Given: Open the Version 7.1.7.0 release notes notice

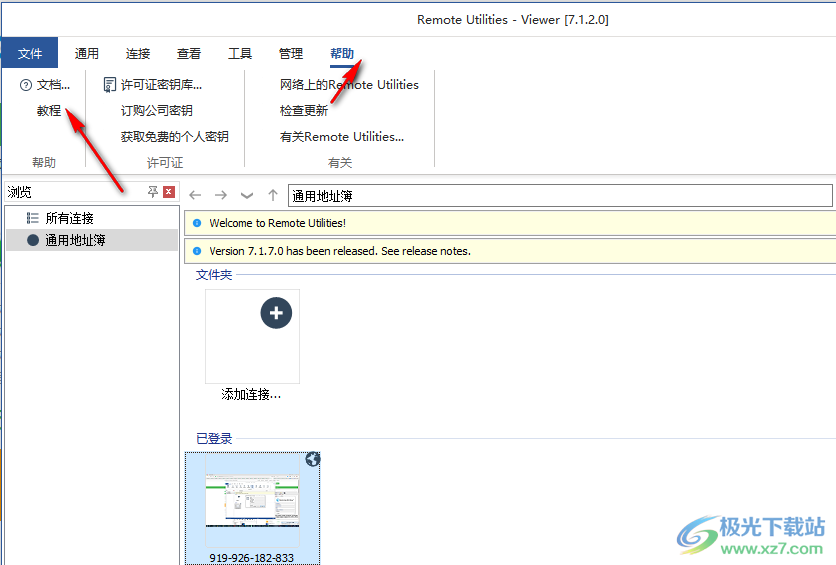Looking at the screenshot, I should pos(510,251).
